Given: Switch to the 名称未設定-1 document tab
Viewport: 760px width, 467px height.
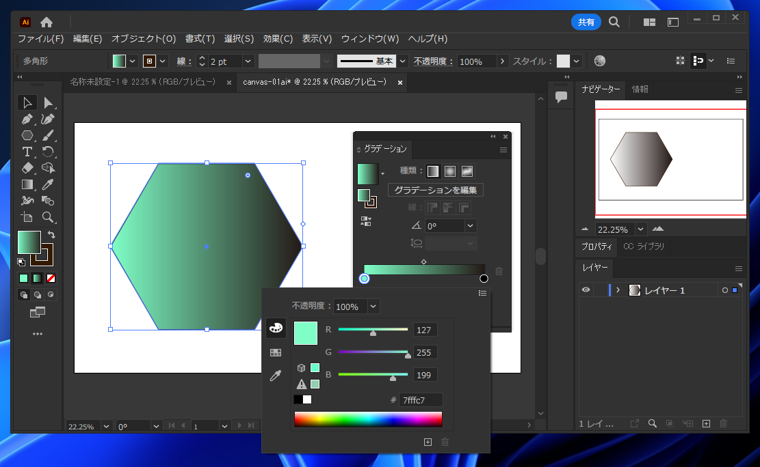Looking at the screenshot, I should [142, 82].
